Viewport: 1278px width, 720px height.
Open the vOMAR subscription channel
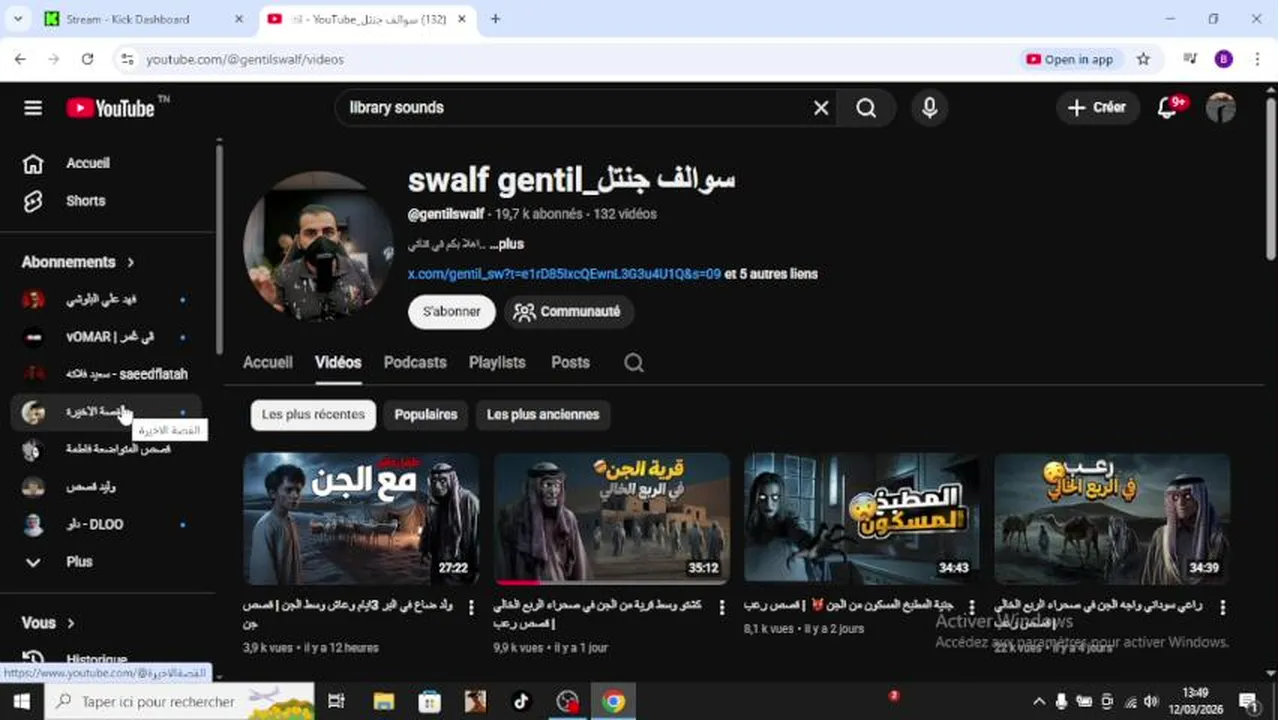tap(108, 337)
